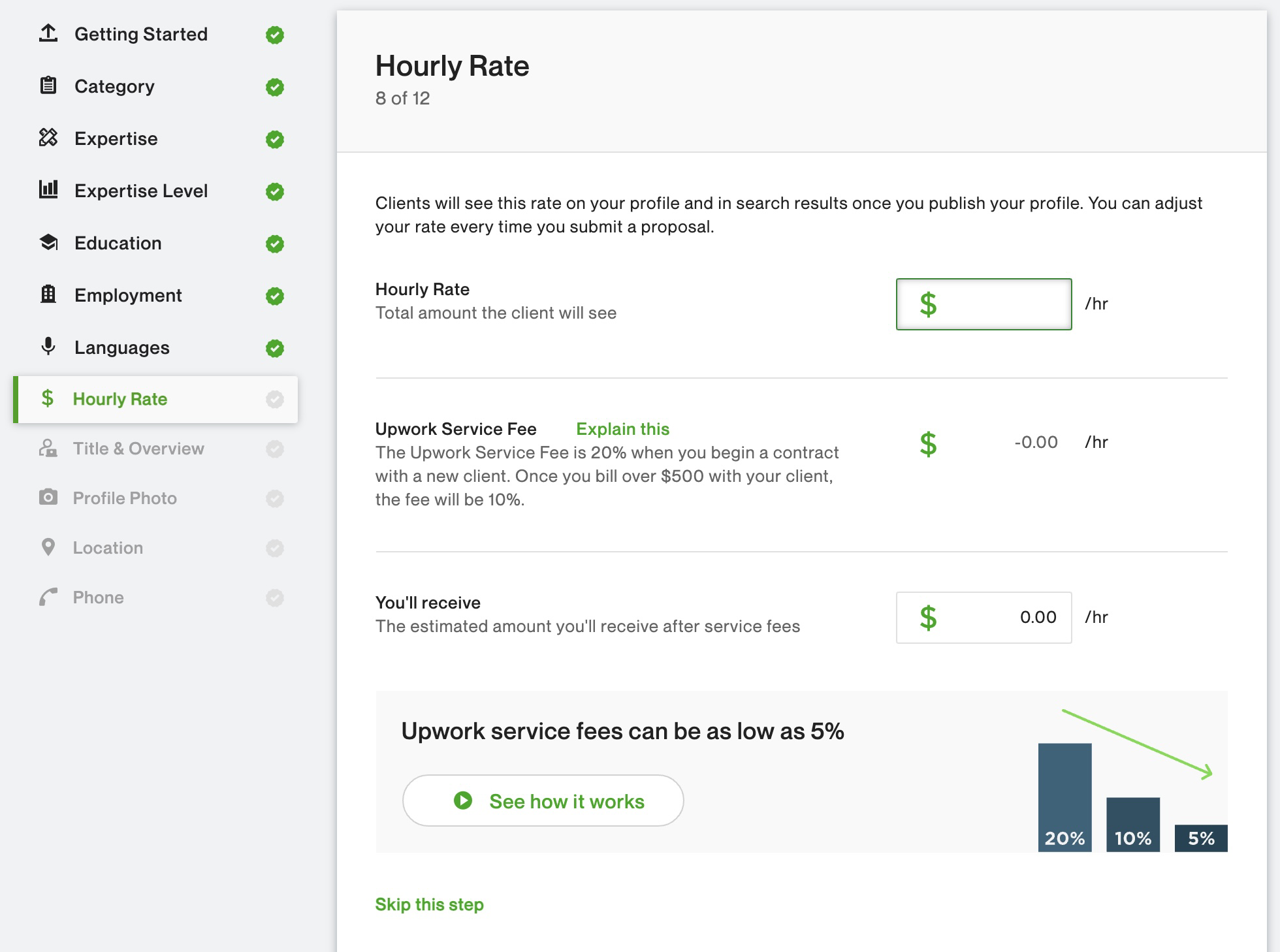Click See how it works button
The width and height of the screenshot is (1280, 952).
[543, 801]
